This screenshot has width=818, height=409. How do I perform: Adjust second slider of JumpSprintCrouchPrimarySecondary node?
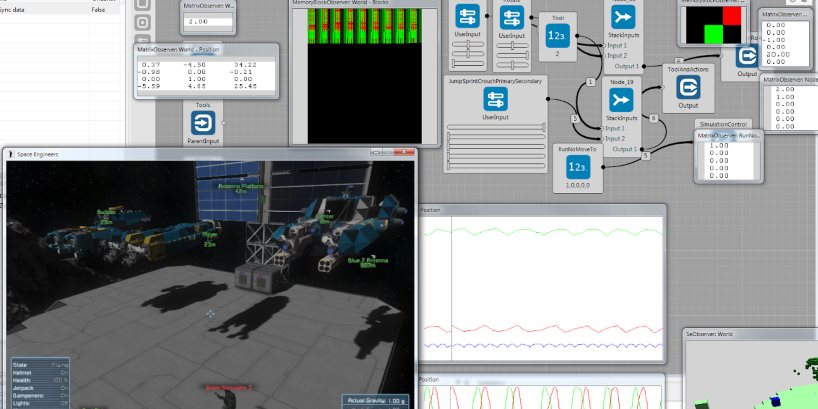[x=496, y=137]
